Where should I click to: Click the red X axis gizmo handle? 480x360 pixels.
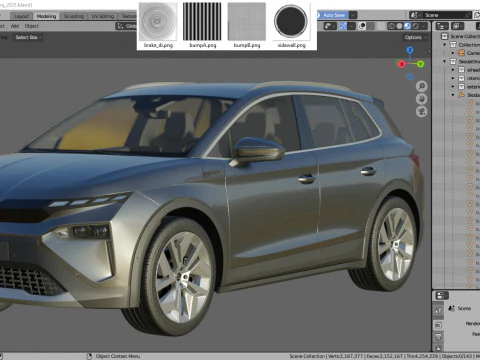(401, 64)
